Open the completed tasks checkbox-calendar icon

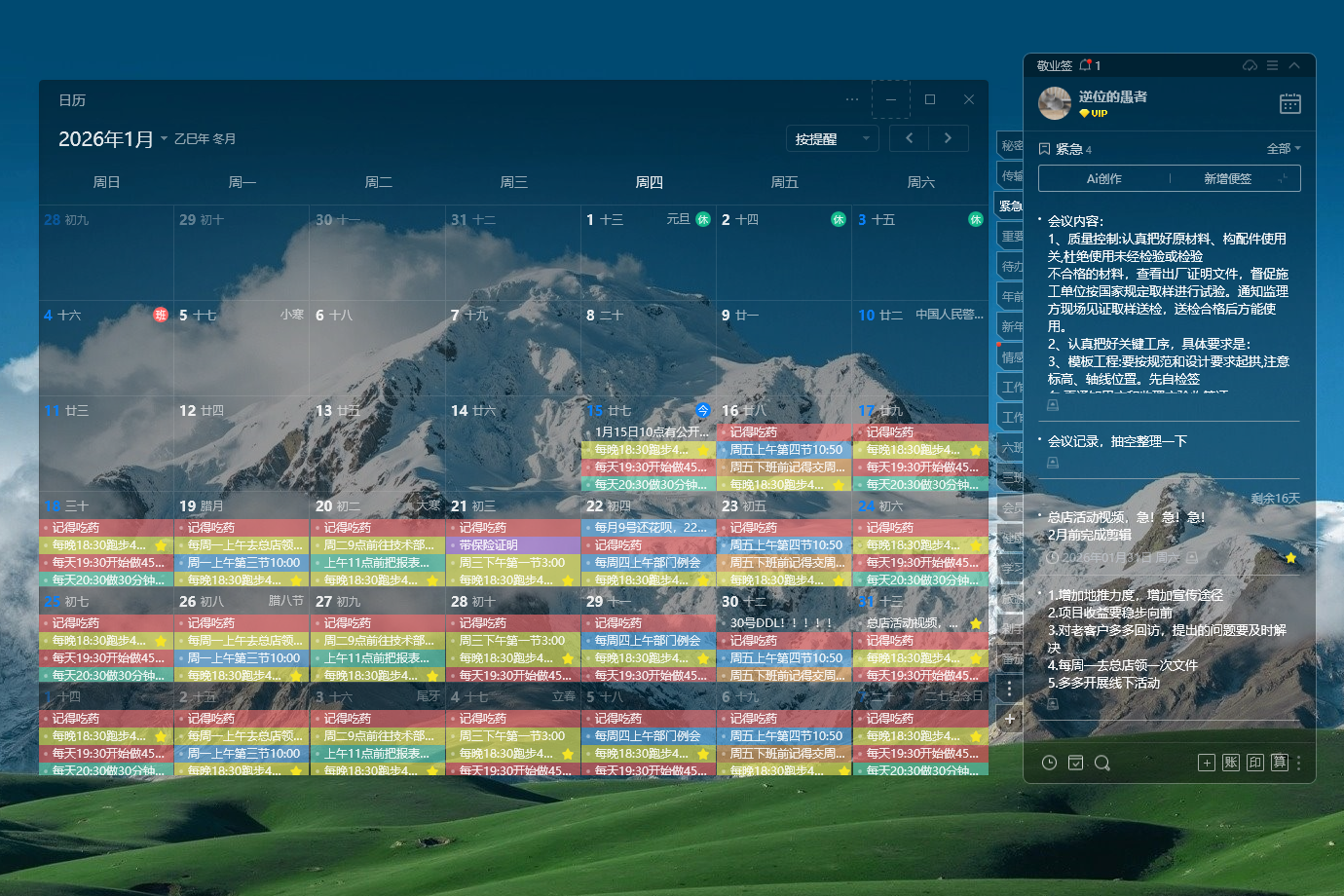tap(1075, 763)
